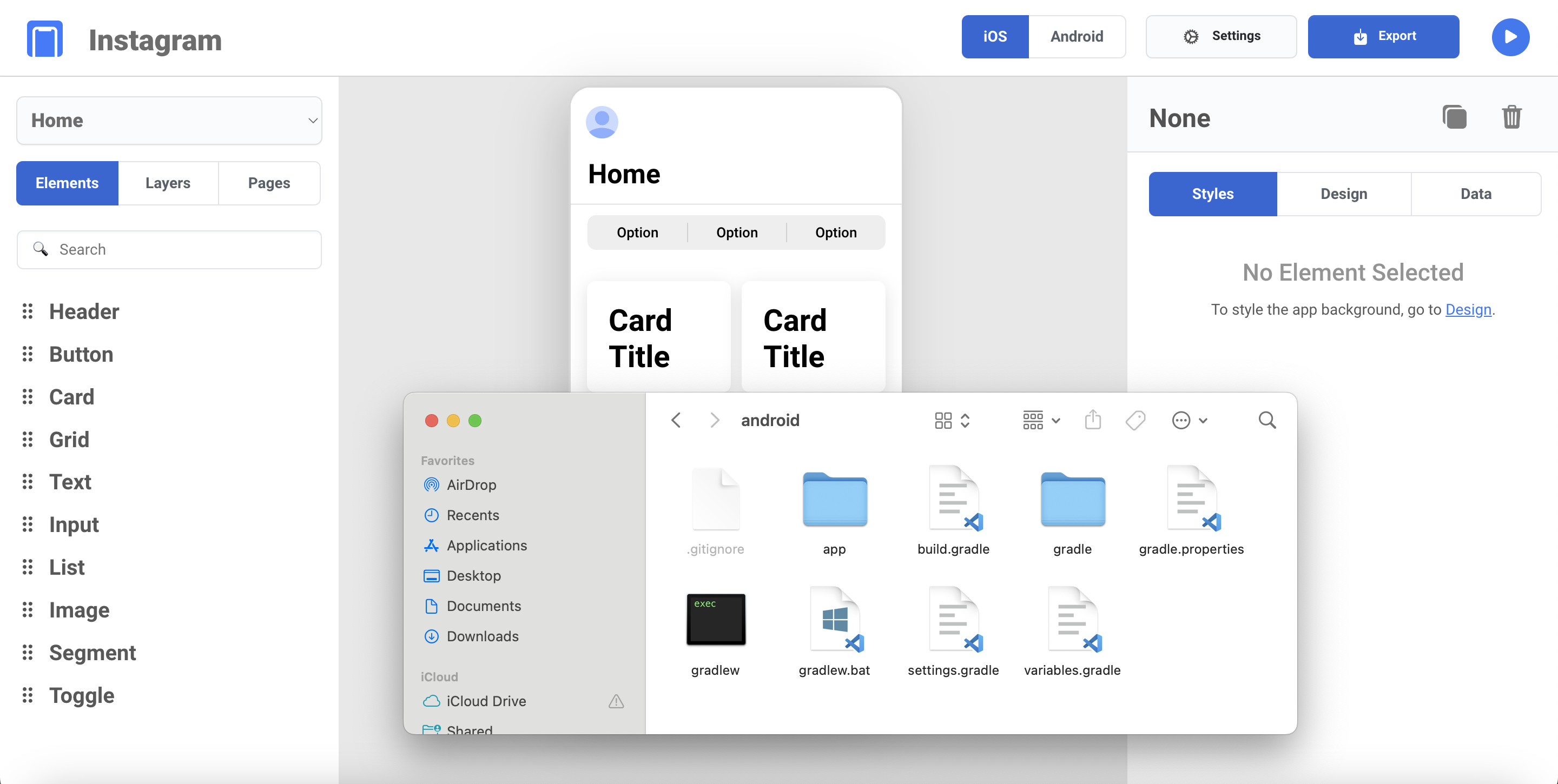Select iOS platform toggle
The image size is (1558, 784).
(995, 36)
